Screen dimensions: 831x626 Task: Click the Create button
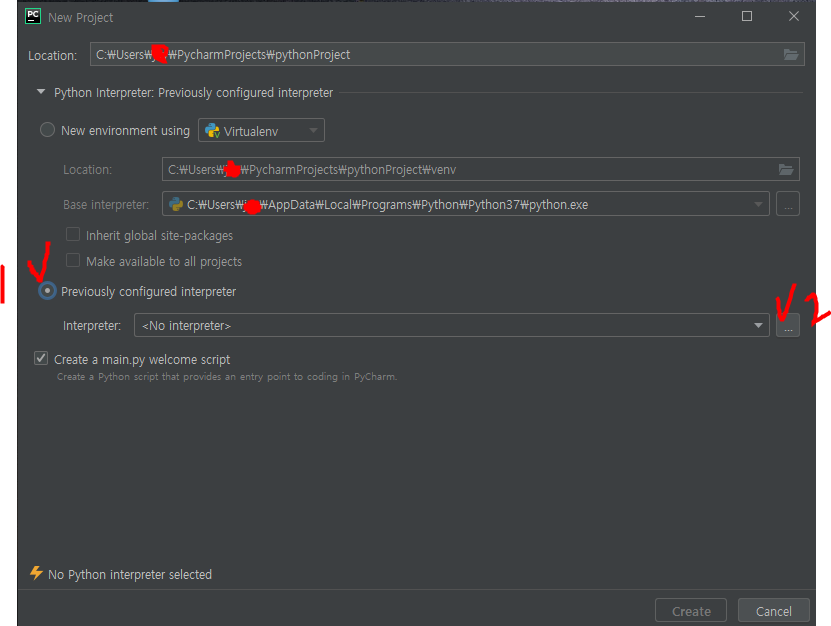click(691, 611)
